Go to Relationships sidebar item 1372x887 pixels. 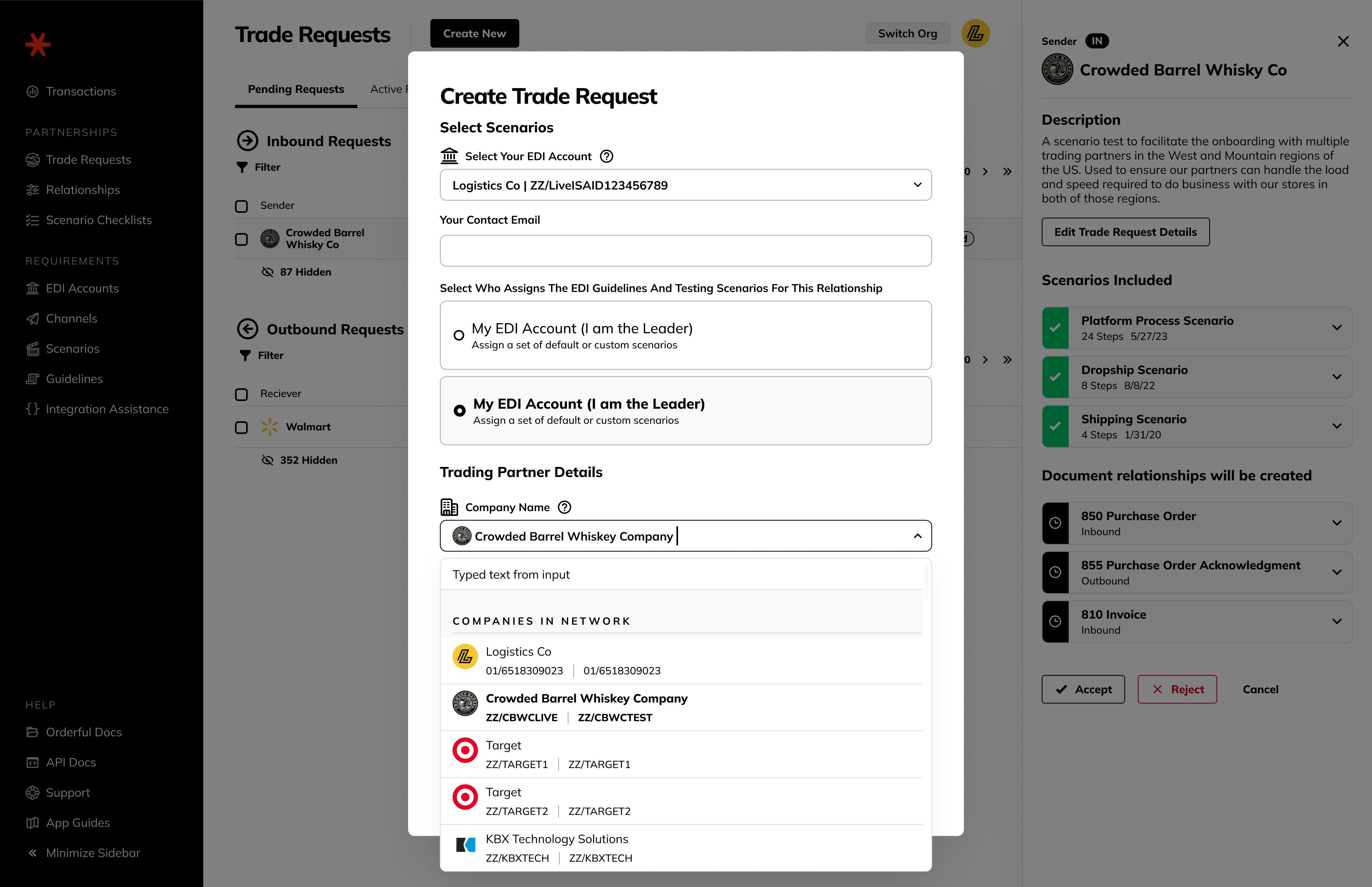click(73, 190)
